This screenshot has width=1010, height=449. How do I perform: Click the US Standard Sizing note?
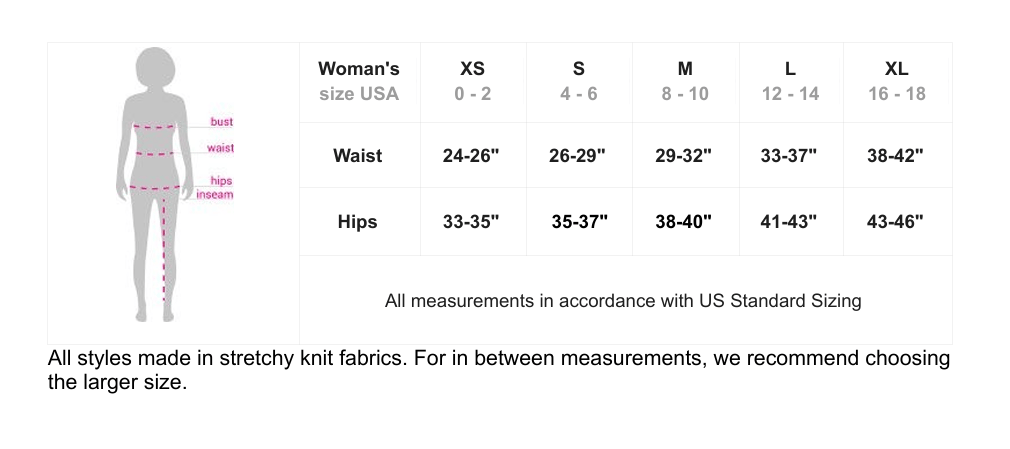tap(623, 300)
